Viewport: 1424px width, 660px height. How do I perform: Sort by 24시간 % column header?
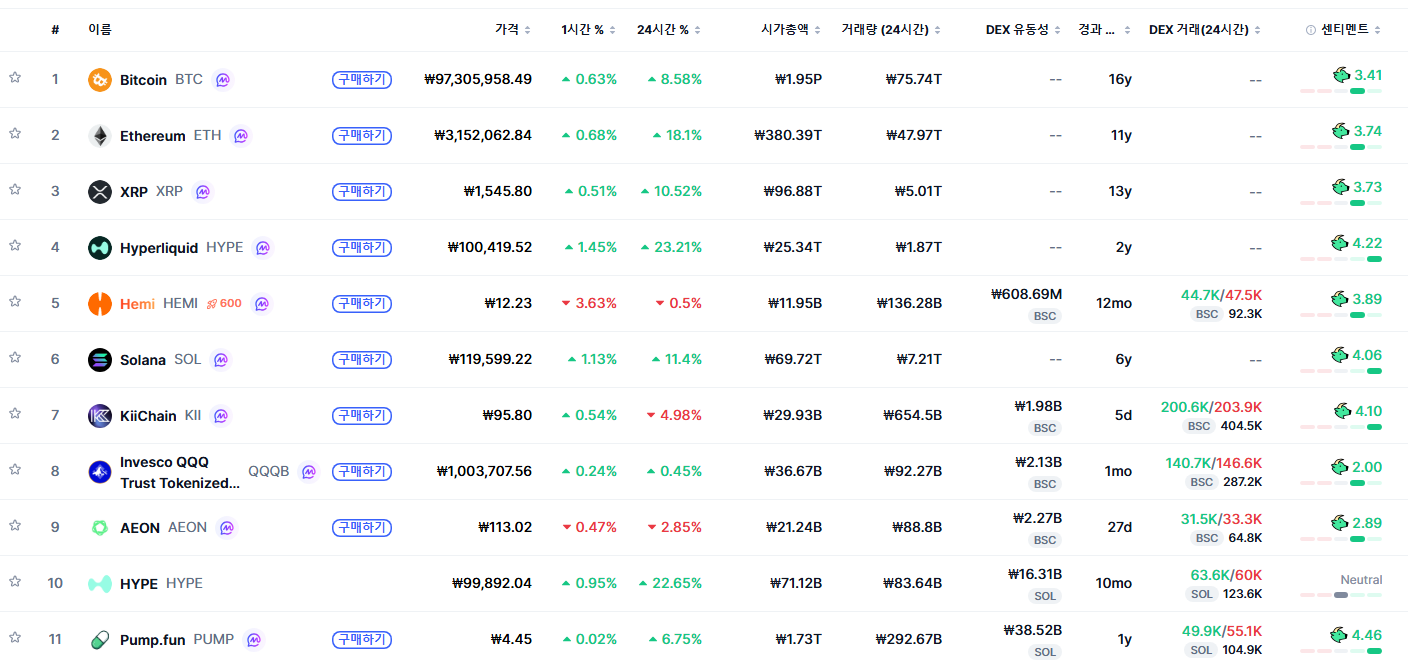point(669,30)
